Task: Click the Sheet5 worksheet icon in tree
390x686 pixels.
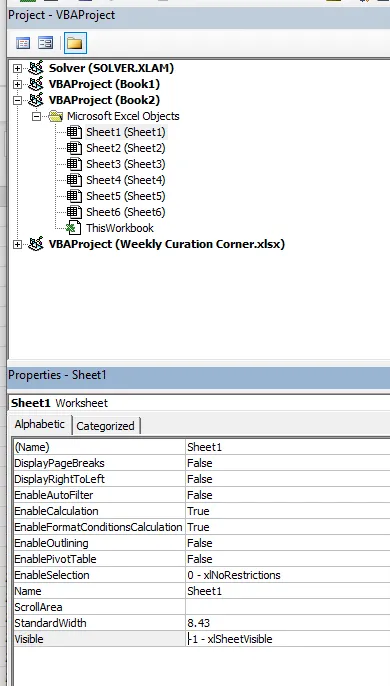Action: point(74,196)
